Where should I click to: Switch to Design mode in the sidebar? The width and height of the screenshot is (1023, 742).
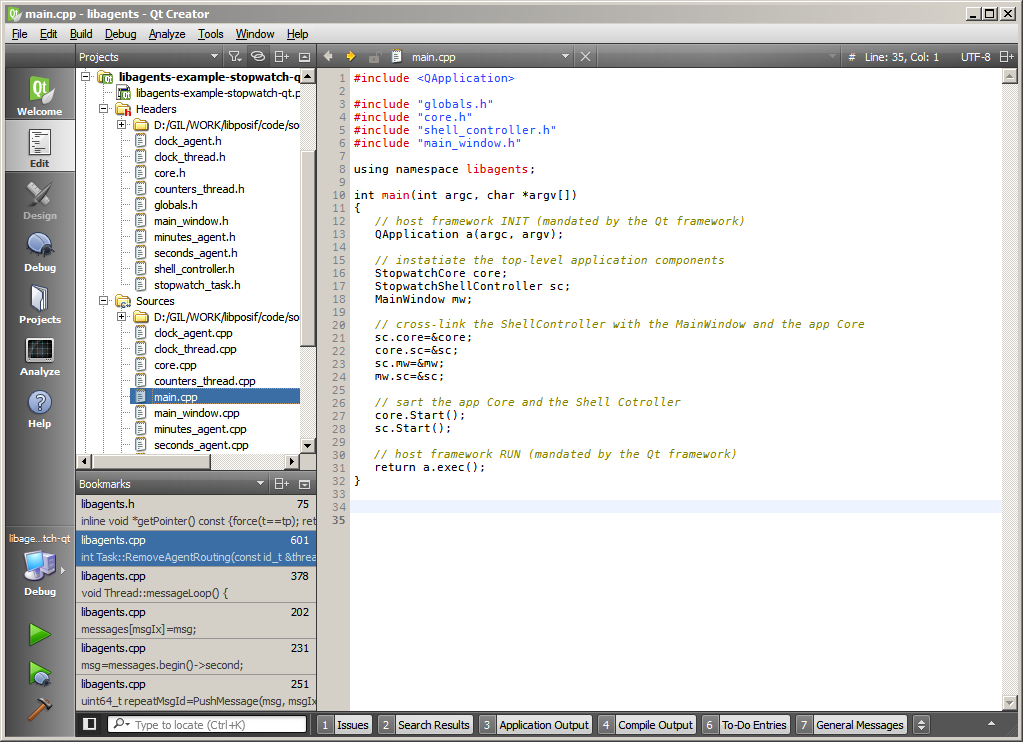coord(39,200)
